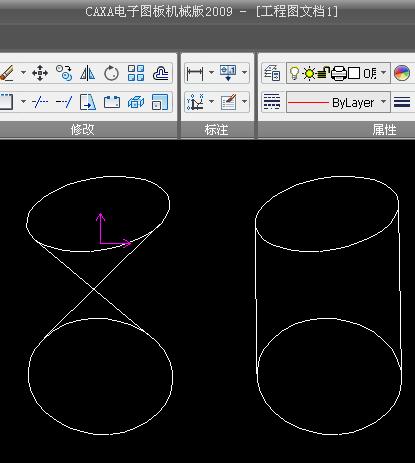Select the coordinate dimension tool

pyautogui.click(x=195, y=102)
